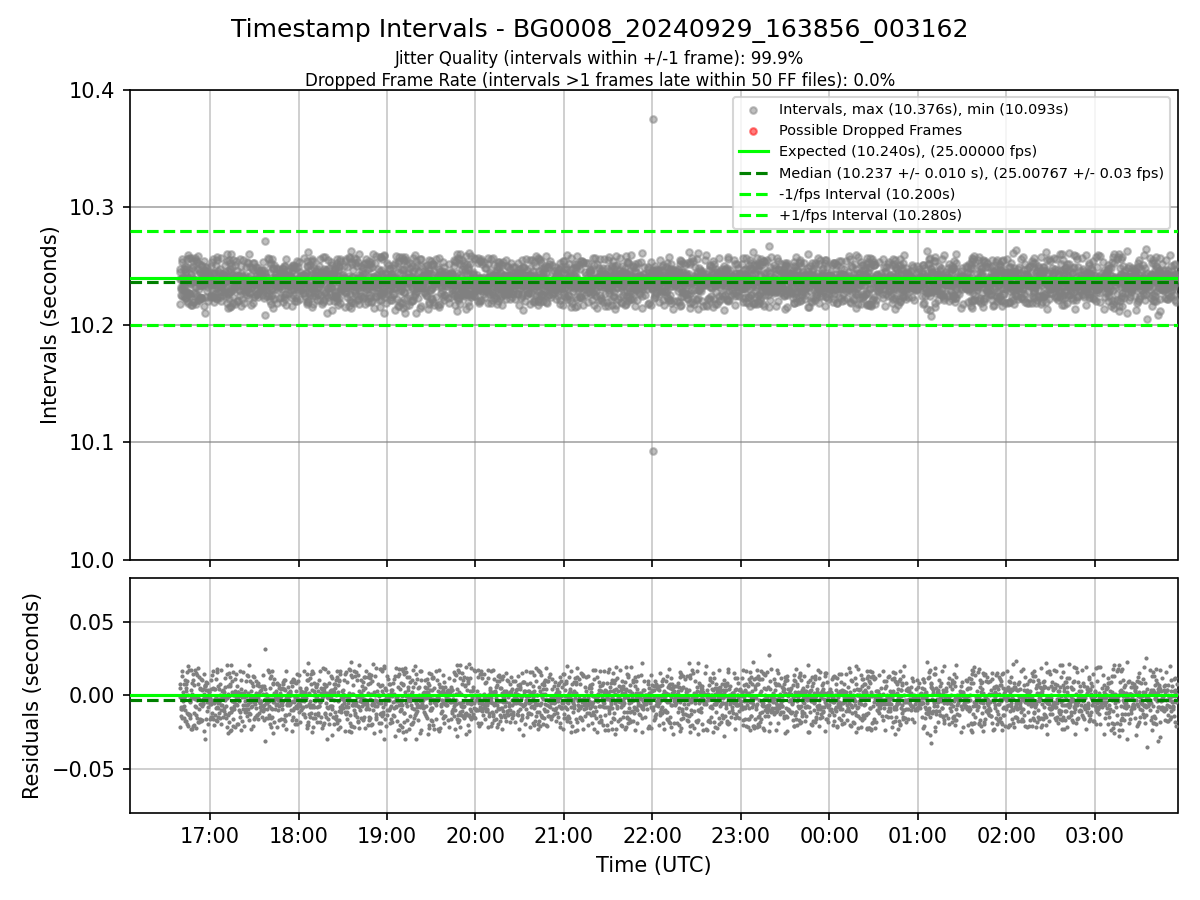Click the red dot marker for Possible Dropped Frames
Image resolution: width=1200 pixels, height=900 pixels.
pos(754,131)
